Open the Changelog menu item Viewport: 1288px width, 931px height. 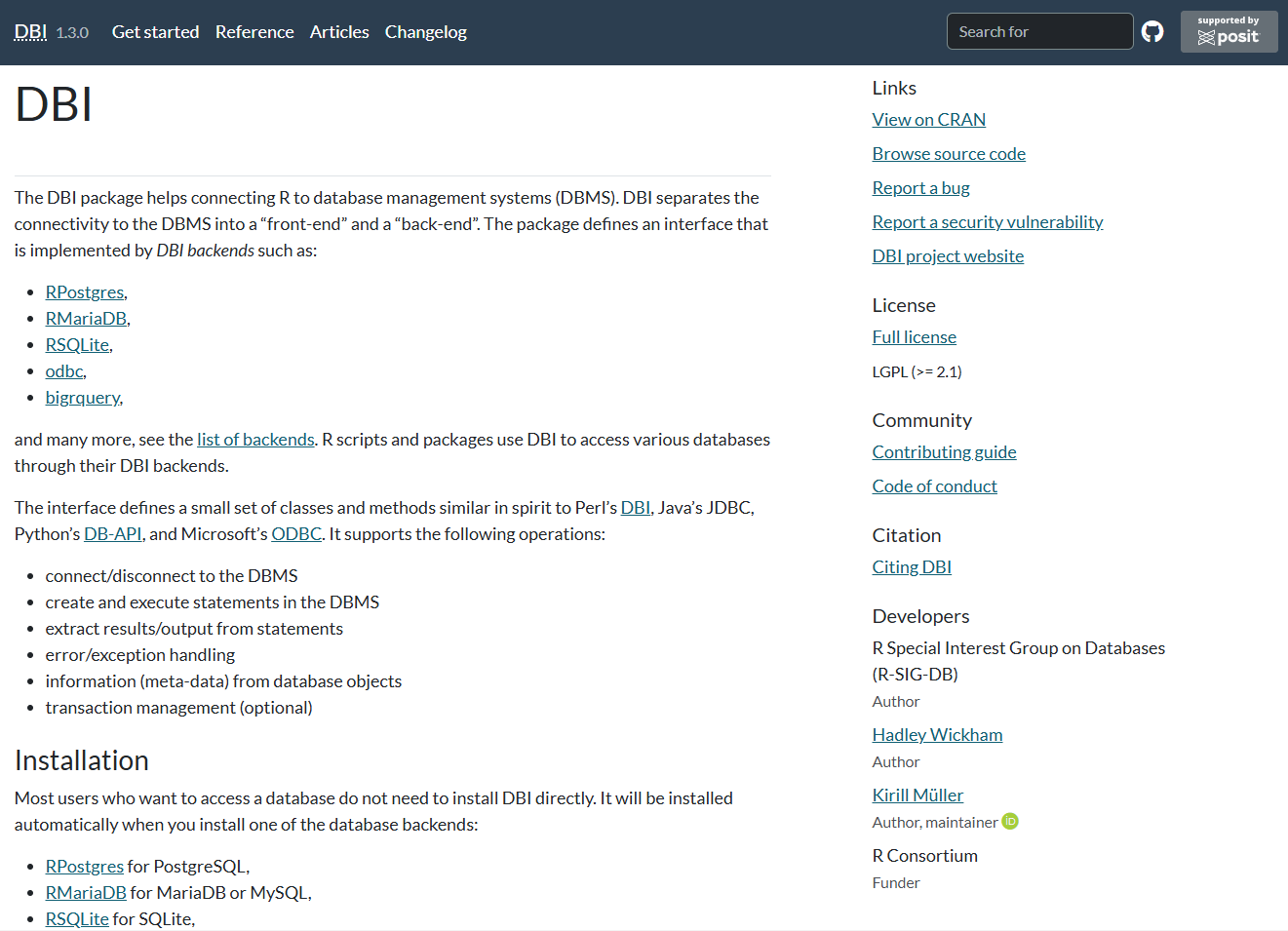426,32
